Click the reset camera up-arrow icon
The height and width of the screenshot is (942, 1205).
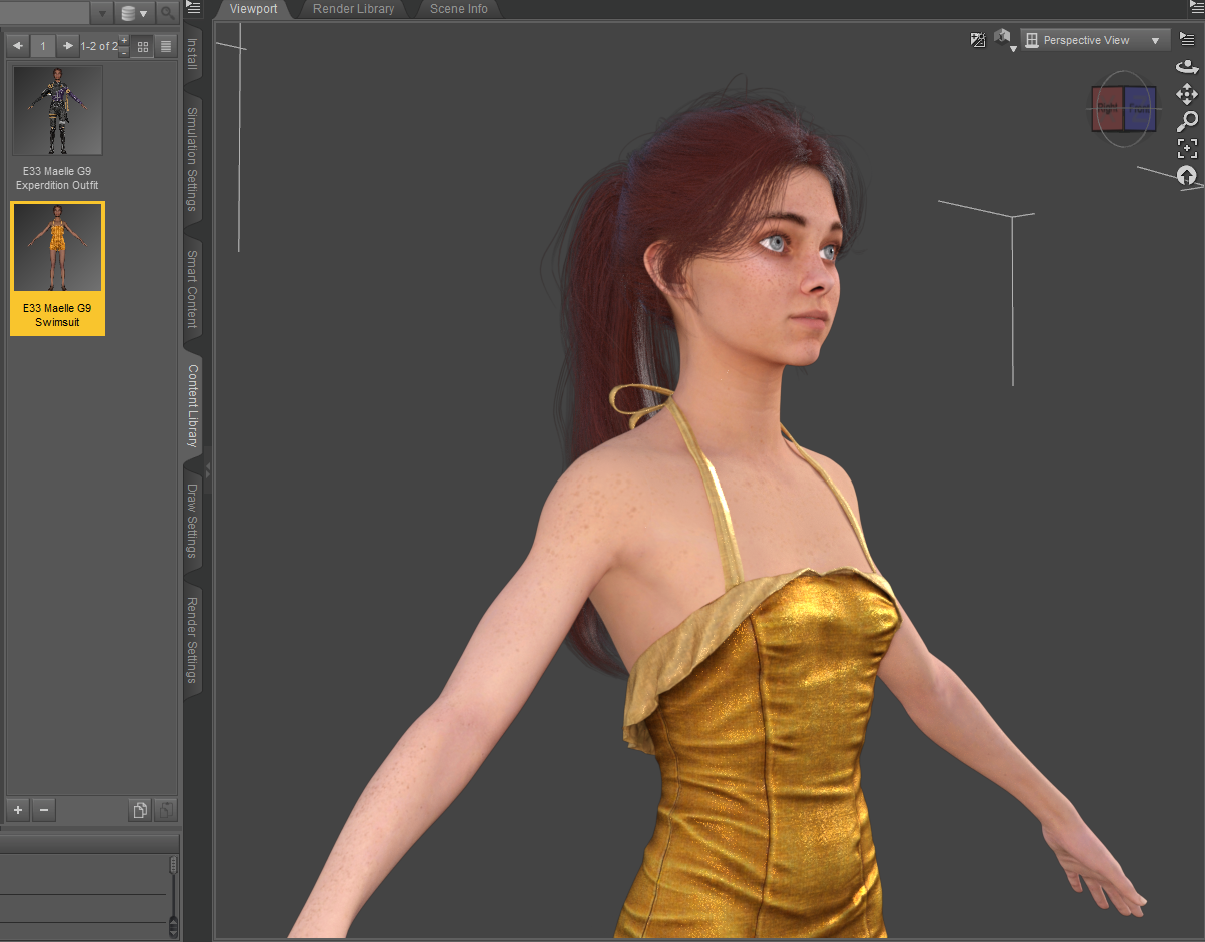(1187, 176)
